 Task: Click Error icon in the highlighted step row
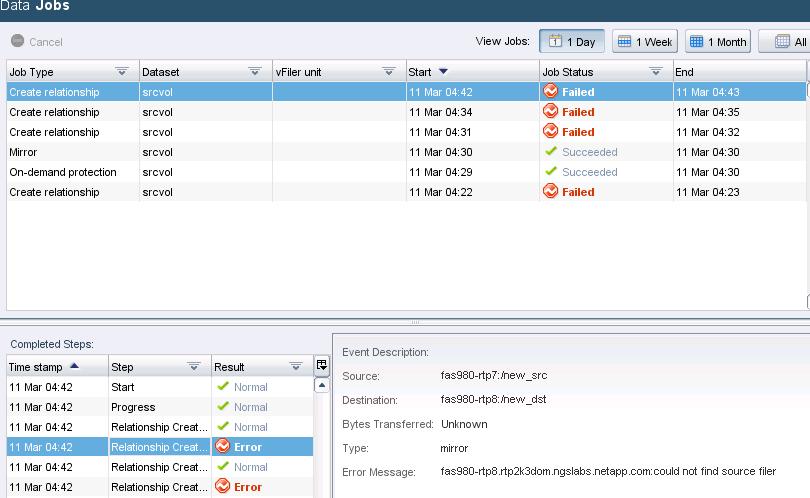(223, 446)
